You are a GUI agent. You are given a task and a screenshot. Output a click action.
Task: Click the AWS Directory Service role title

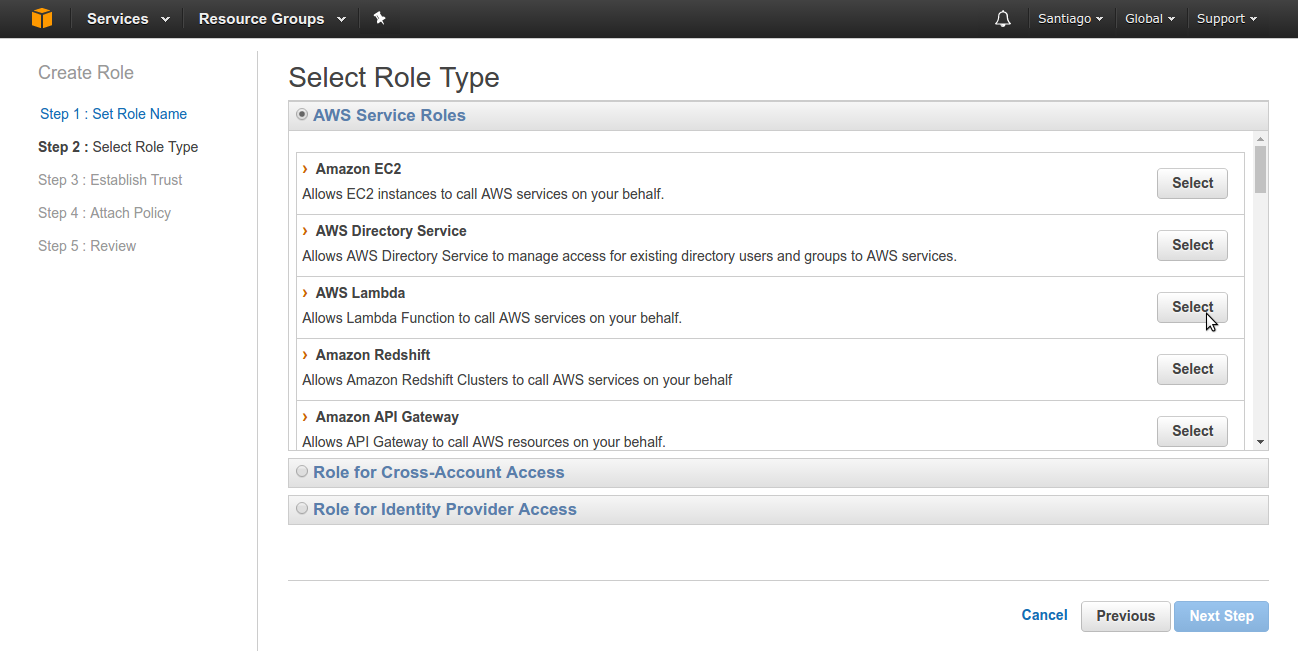pyautogui.click(x=391, y=231)
